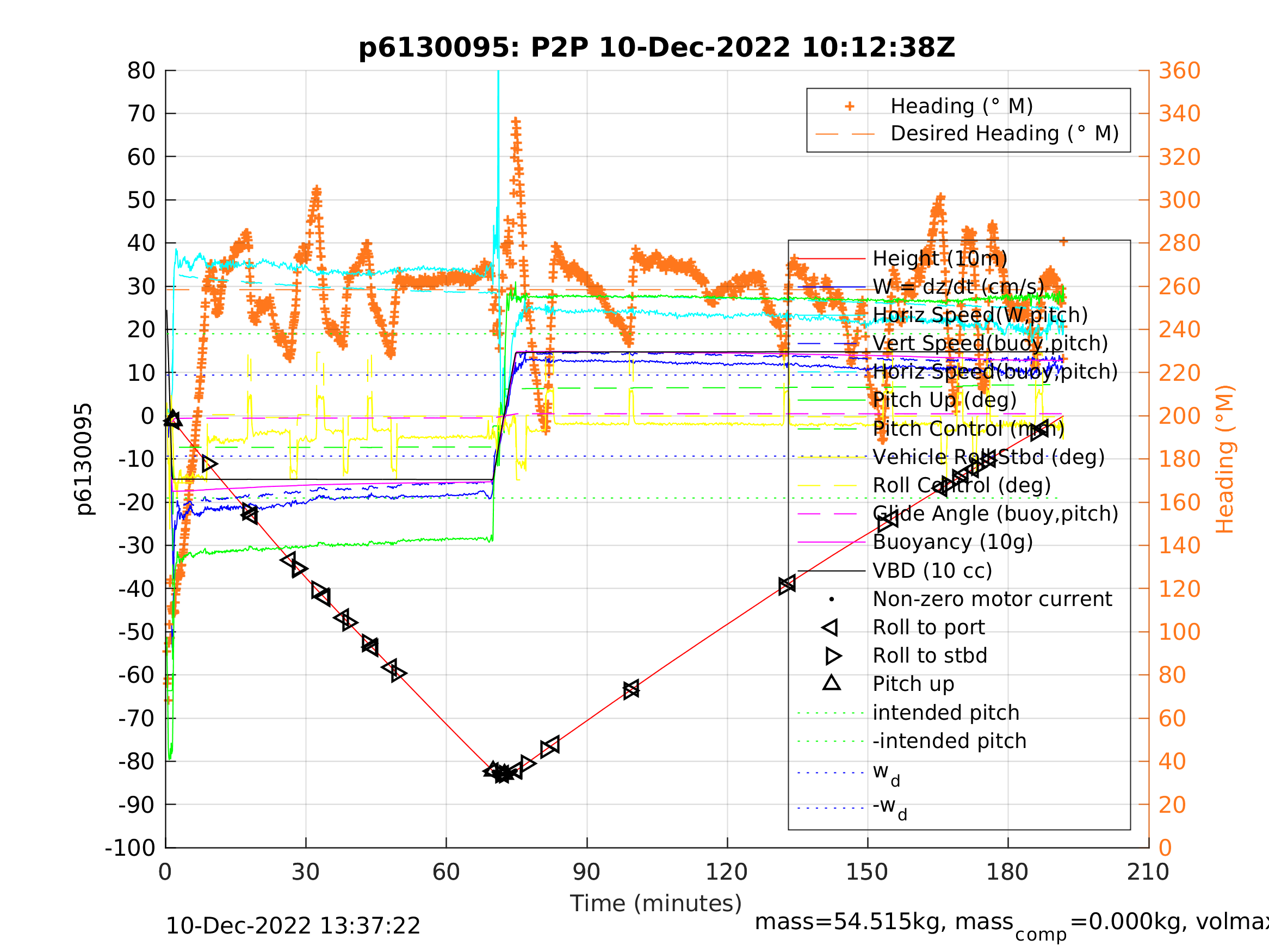Click the -100 tick on the left axis
The height and width of the screenshot is (952, 1269).
130,848
